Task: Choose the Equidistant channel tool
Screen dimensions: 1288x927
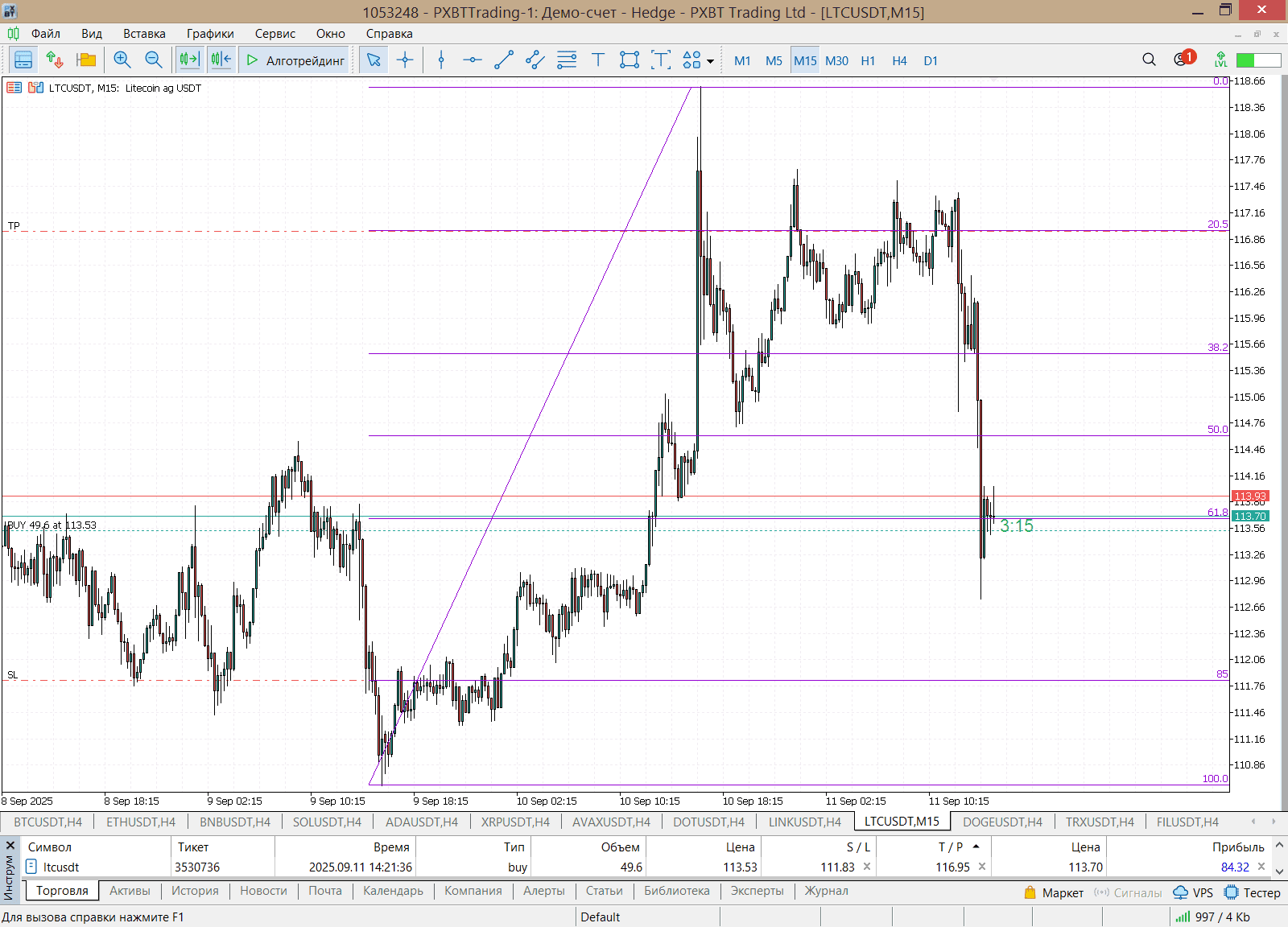Action: (x=535, y=60)
